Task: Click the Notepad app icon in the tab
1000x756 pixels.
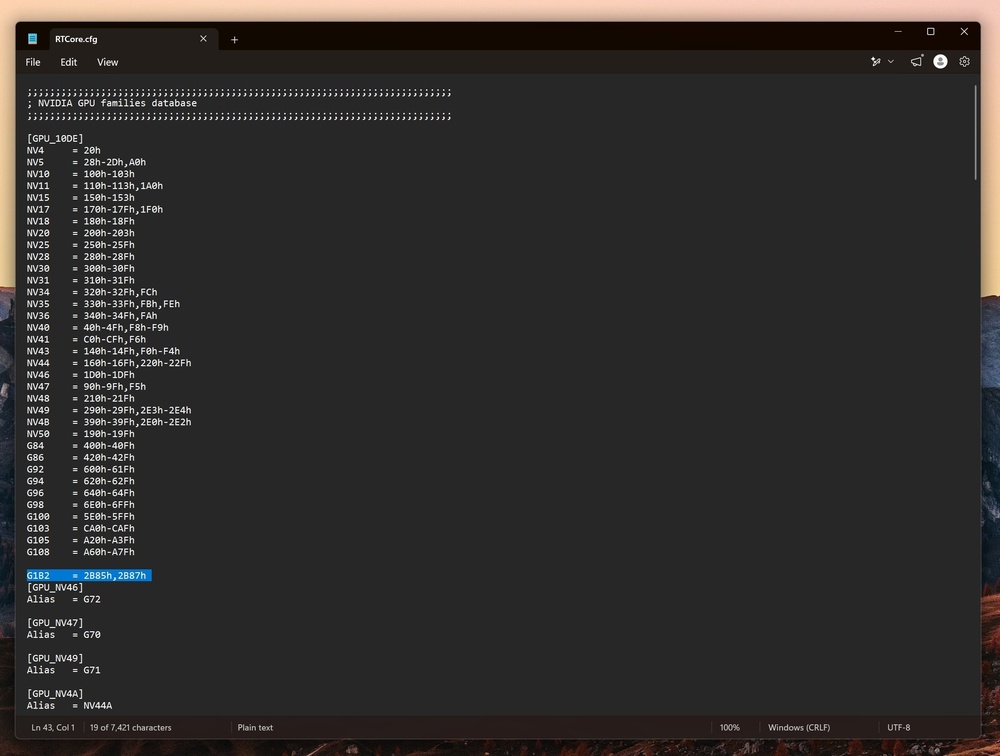Action: (33, 39)
